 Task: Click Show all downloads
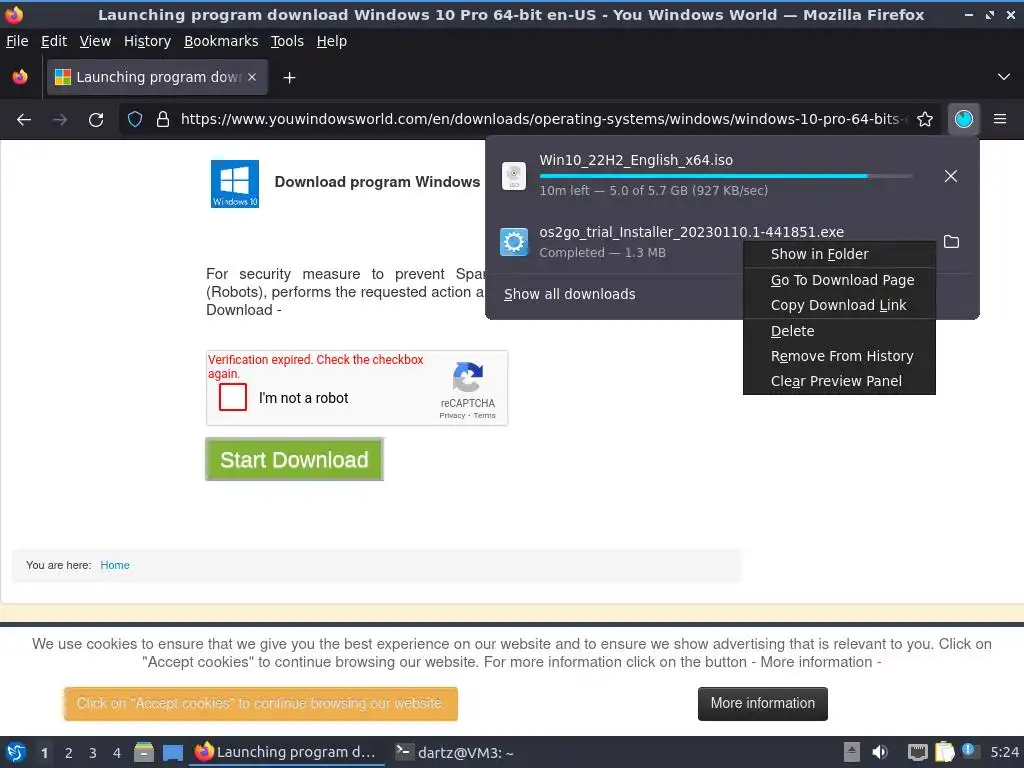point(569,294)
